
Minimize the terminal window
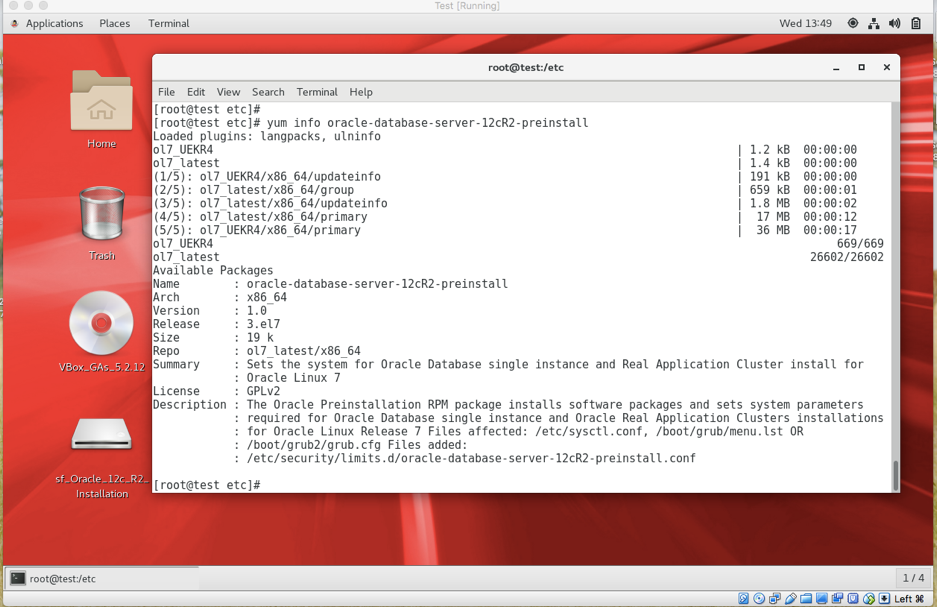836,68
